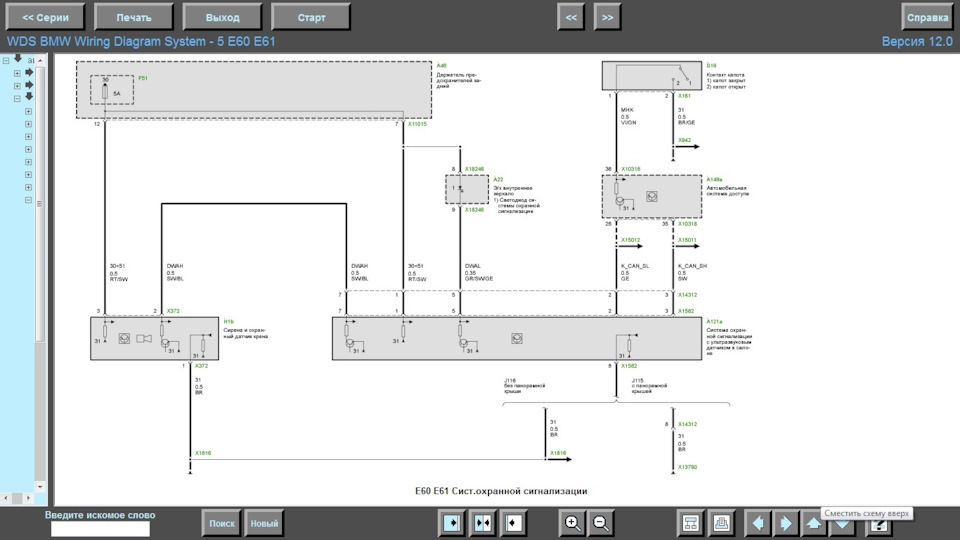Click tree horizontal scrollbar left arrow
The height and width of the screenshot is (540, 960).
pos(6,498)
